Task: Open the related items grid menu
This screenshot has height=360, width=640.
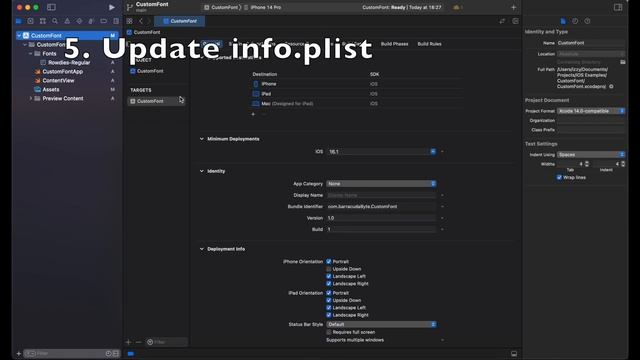Action: click(129, 21)
